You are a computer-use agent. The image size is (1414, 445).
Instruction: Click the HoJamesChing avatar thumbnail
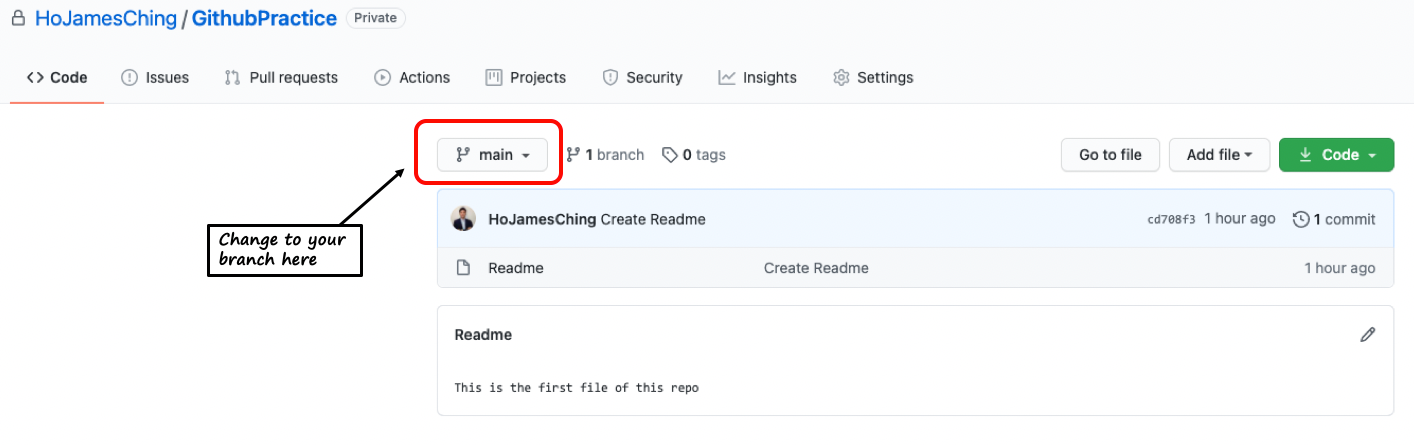click(x=463, y=219)
